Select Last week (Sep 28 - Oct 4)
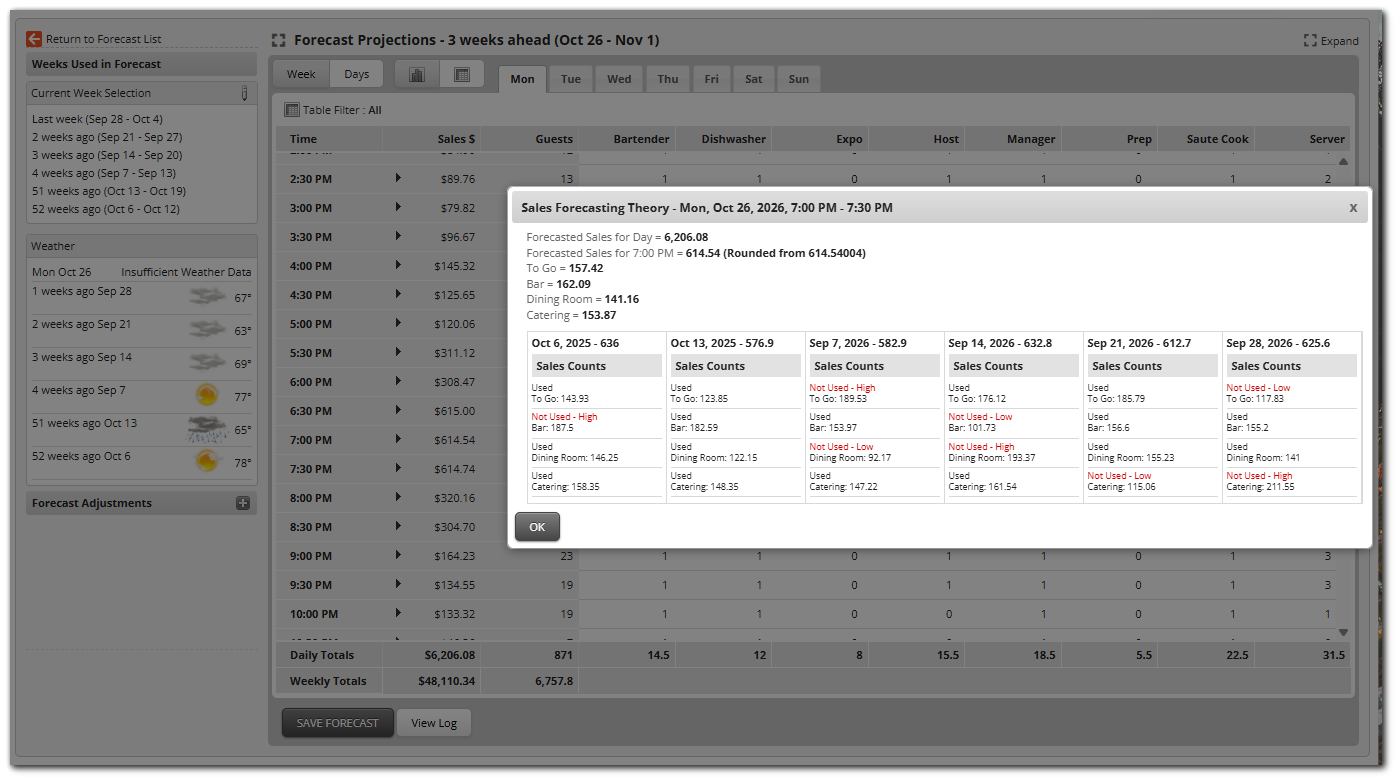Screen dimensions: 1400x783 pyautogui.click(x=97, y=119)
